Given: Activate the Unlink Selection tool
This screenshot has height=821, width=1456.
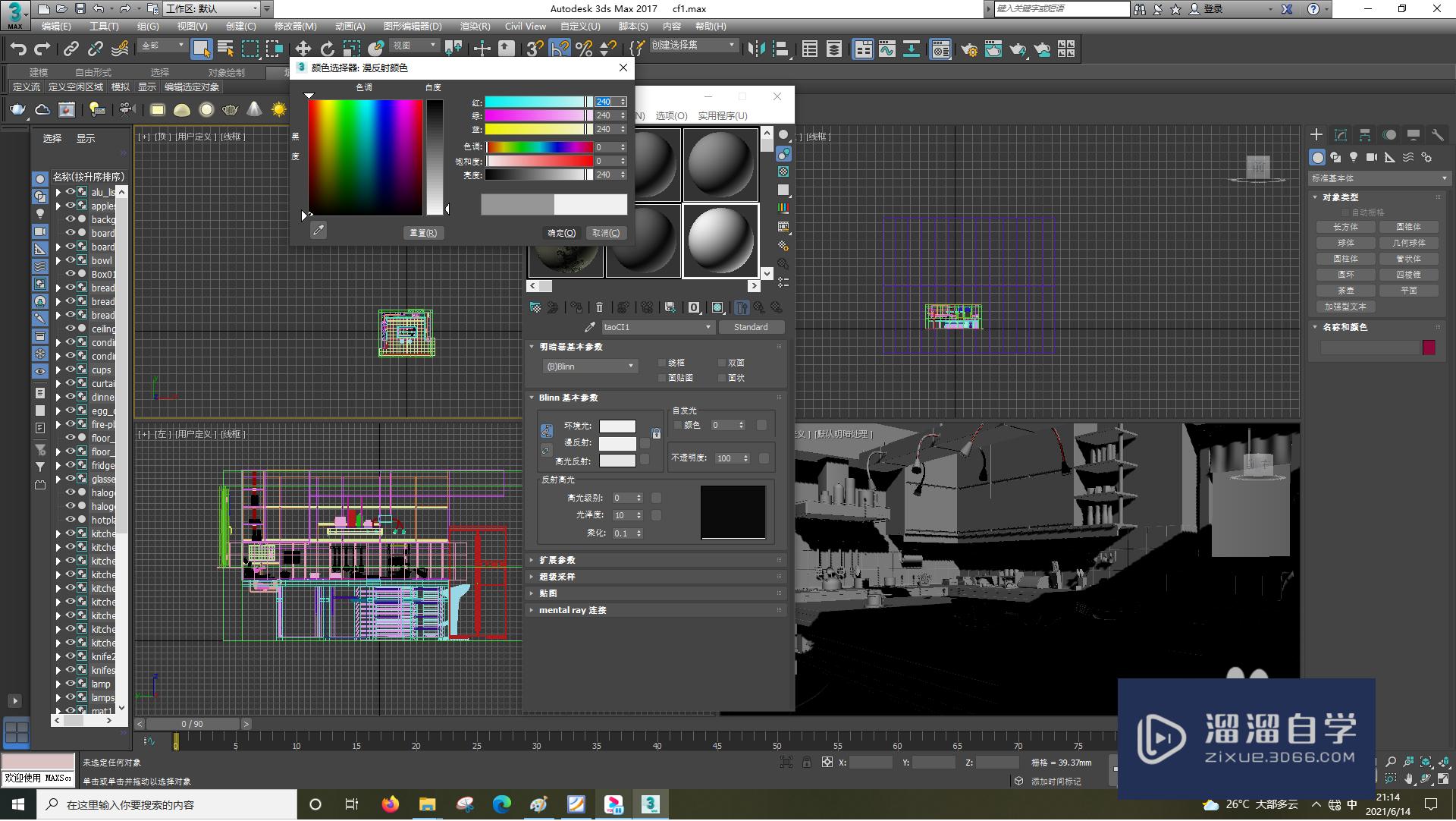Looking at the screenshot, I should 96,49.
